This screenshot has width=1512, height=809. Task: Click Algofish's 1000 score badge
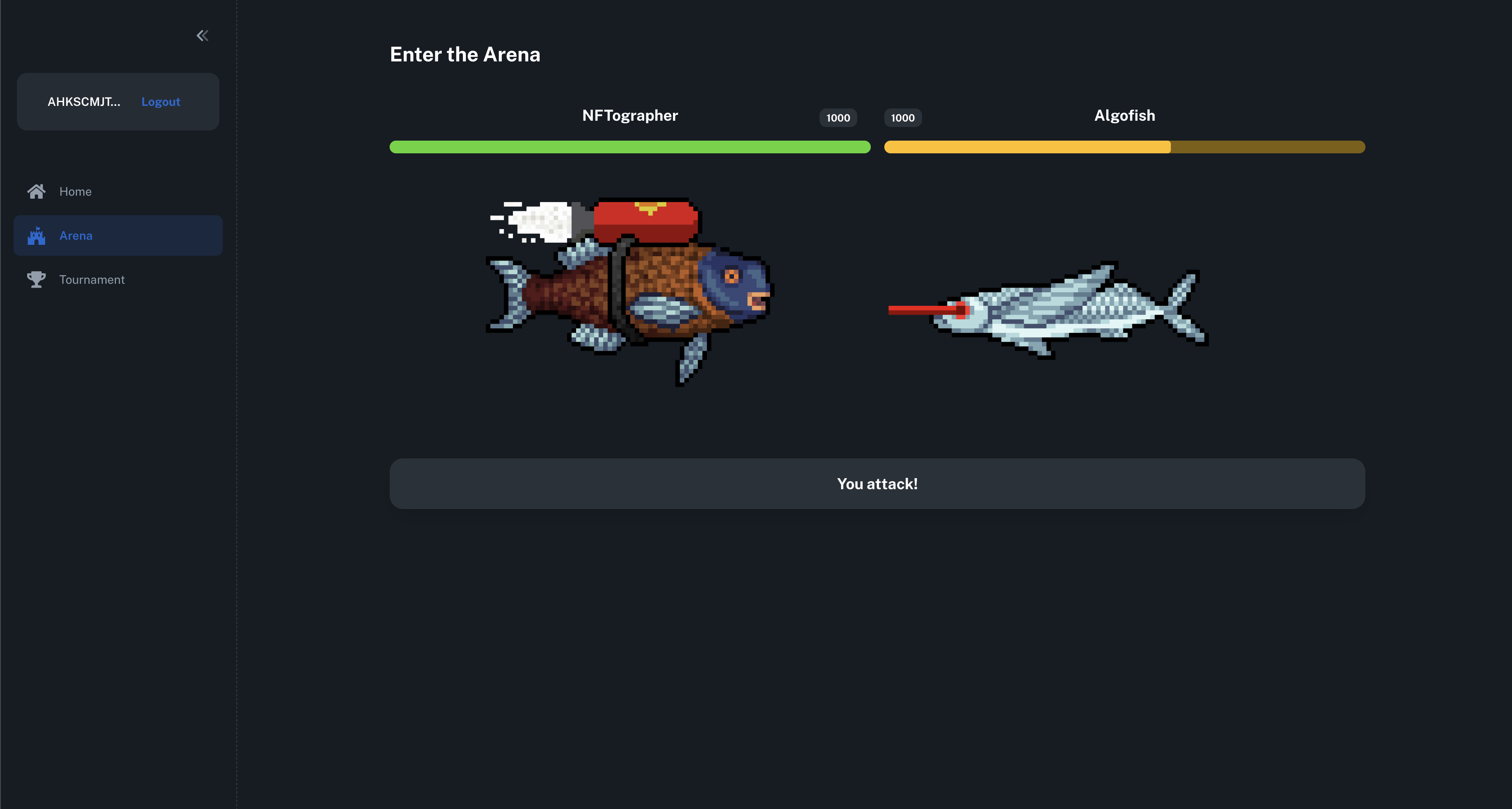click(x=903, y=117)
